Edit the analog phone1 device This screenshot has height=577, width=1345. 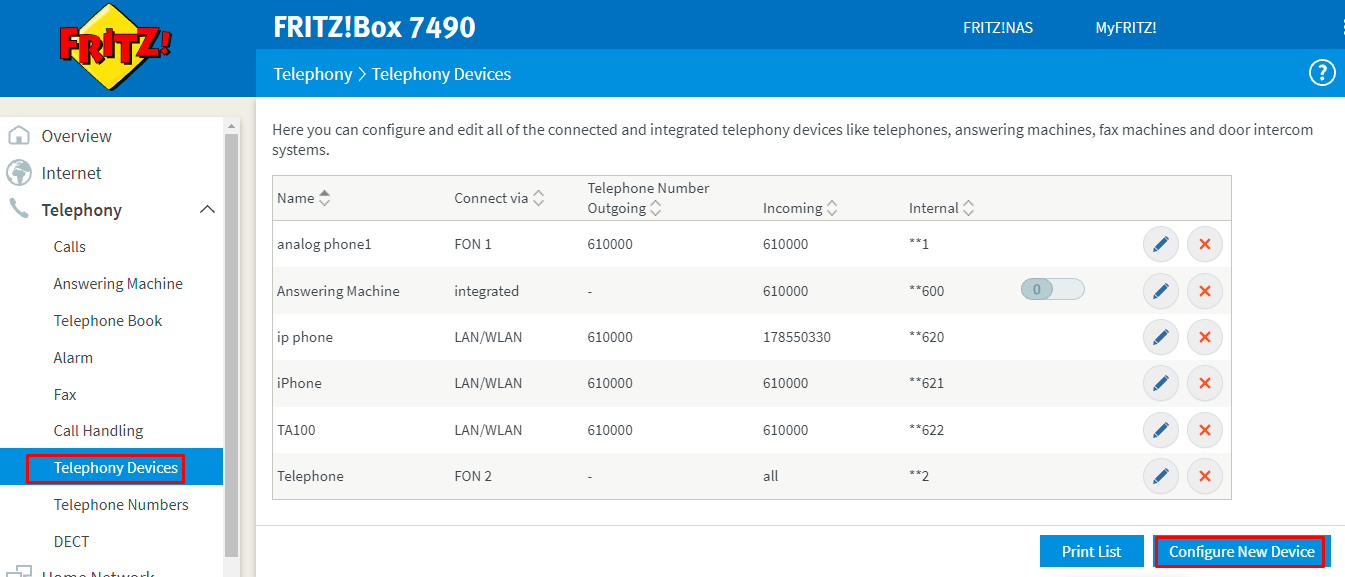click(x=1161, y=244)
